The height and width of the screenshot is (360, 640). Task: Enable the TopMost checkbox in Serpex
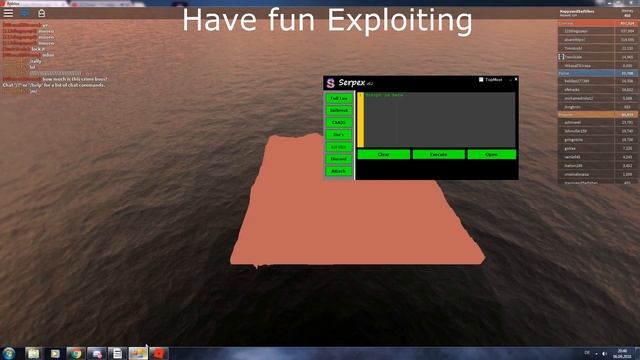click(481, 80)
